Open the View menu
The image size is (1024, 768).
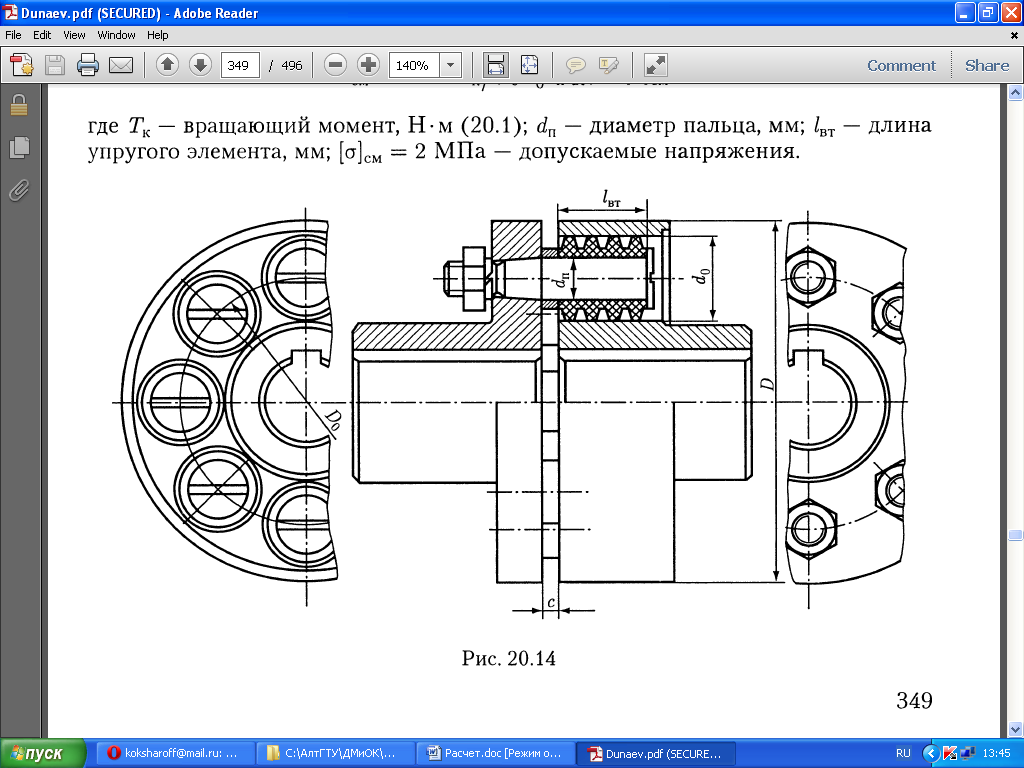pyautogui.click(x=74, y=35)
